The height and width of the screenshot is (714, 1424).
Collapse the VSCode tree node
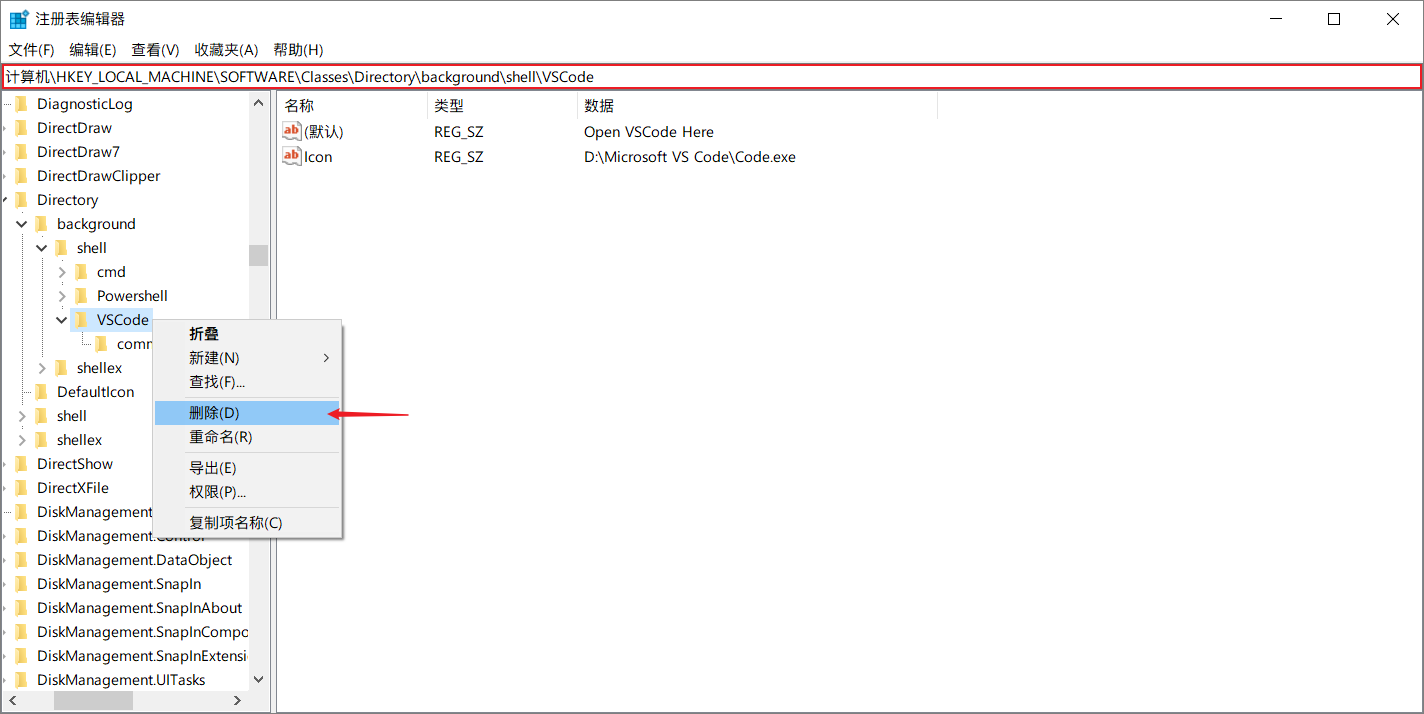(x=62, y=320)
